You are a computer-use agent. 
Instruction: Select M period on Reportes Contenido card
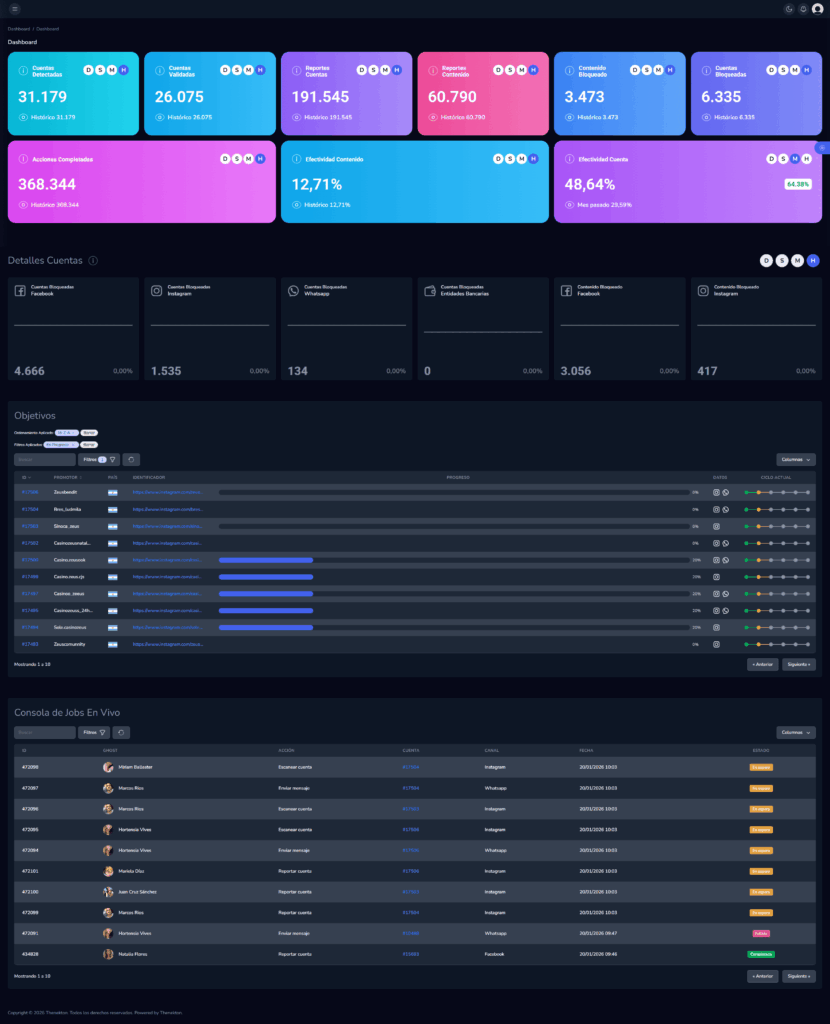click(x=522, y=70)
